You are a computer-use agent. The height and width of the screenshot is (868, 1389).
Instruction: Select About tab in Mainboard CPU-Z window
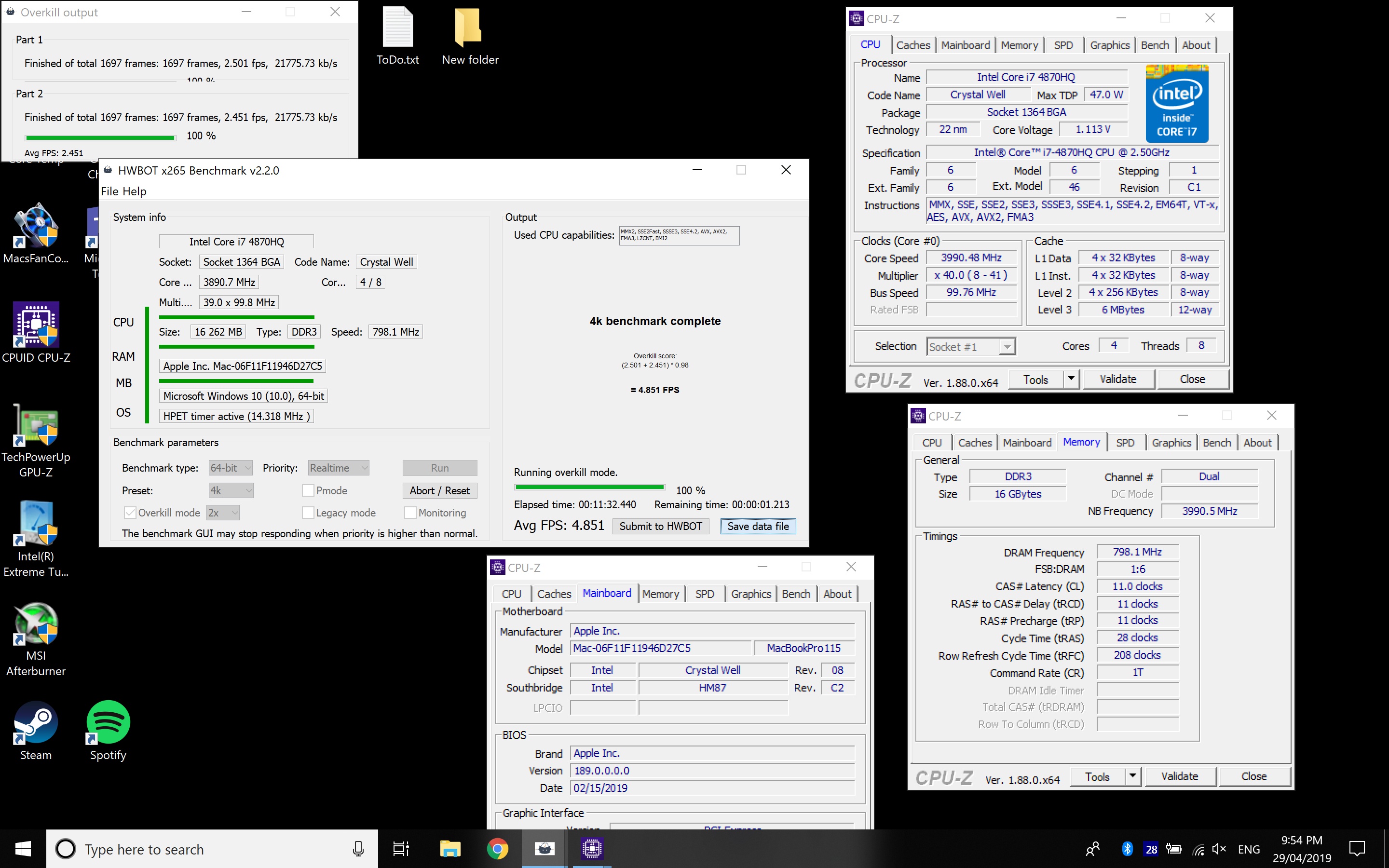837,594
